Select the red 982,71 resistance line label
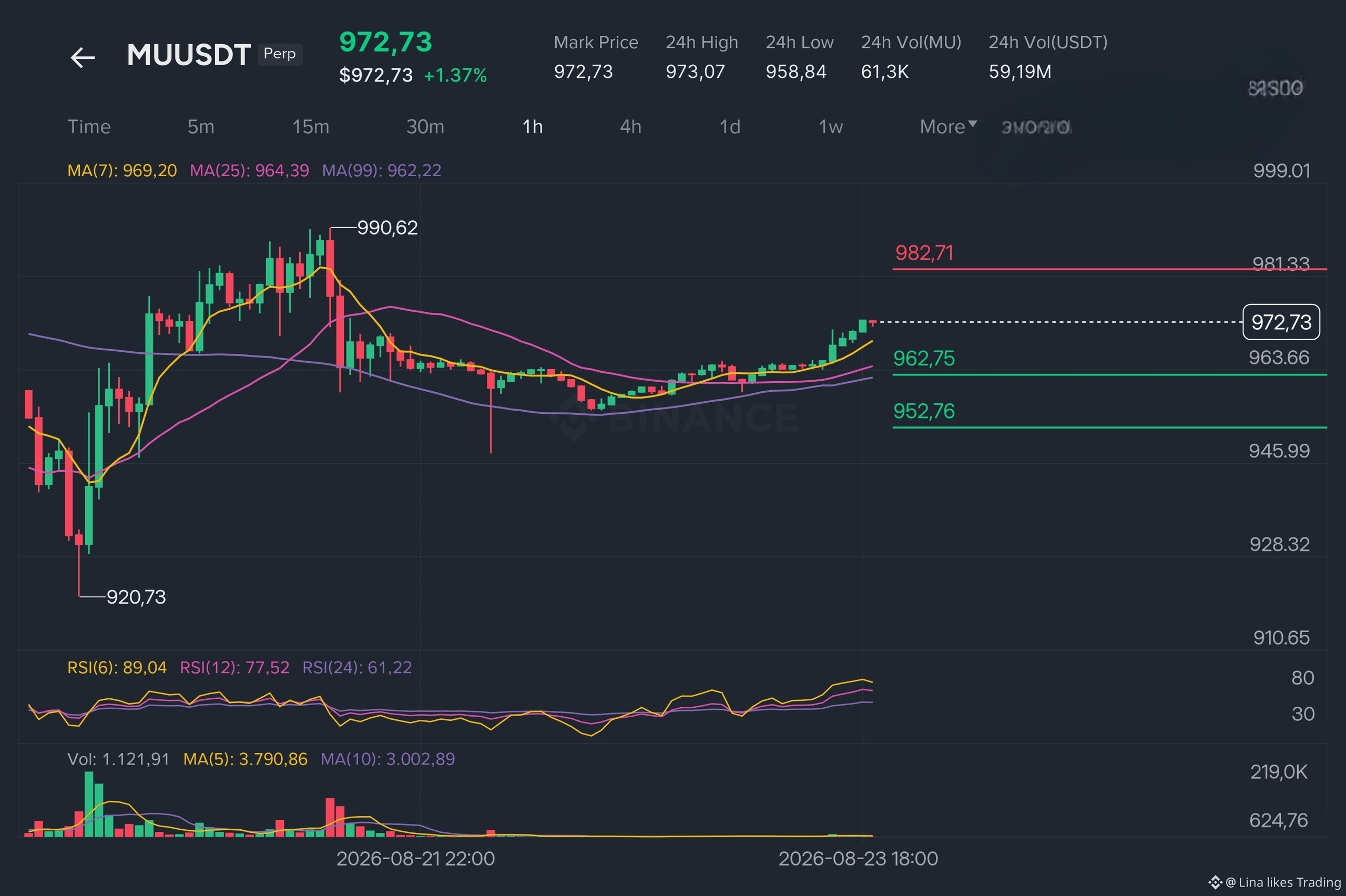The height and width of the screenshot is (896, 1346). point(924,252)
